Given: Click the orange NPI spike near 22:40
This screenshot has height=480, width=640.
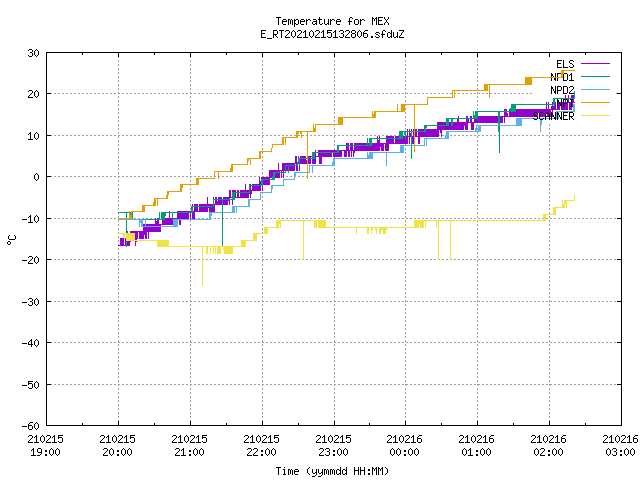Looking at the screenshot, I should 307,155.
